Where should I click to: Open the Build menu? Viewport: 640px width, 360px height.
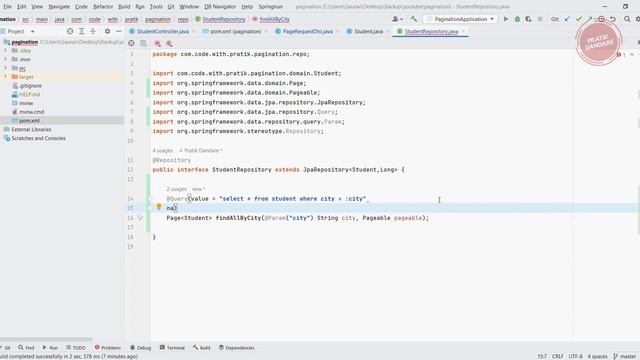click(x=124, y=7)
